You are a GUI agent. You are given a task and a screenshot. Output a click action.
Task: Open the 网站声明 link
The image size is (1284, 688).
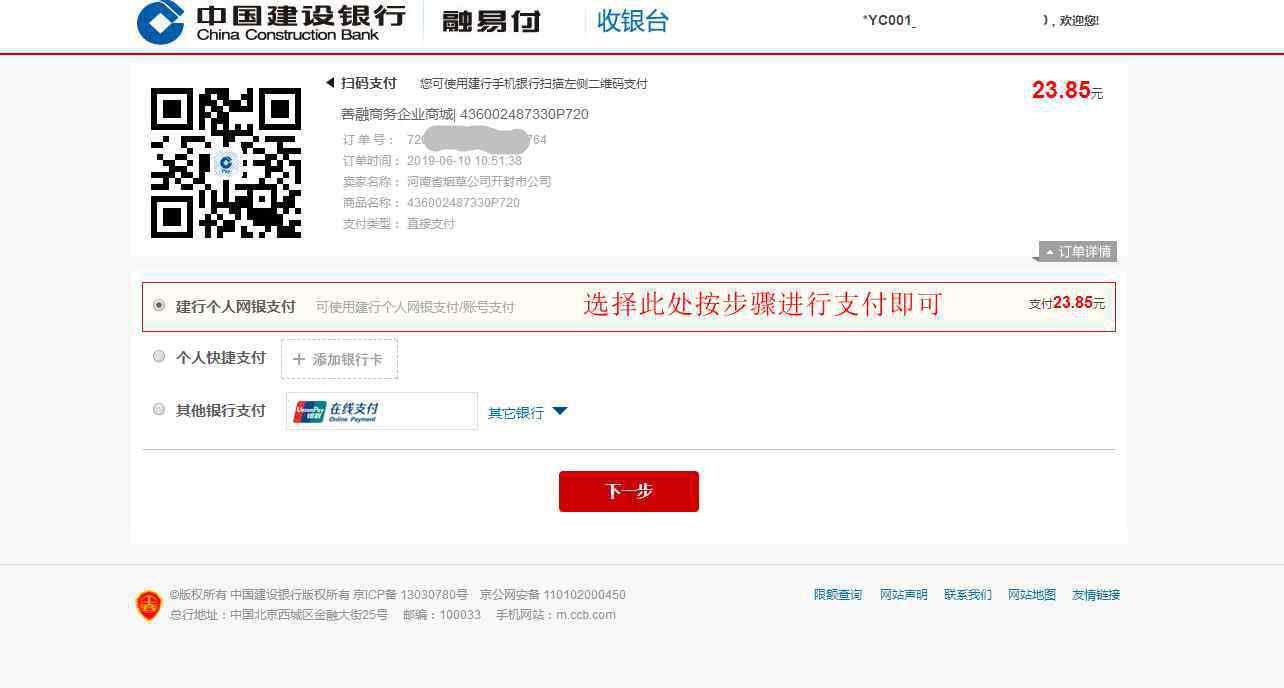coord(904,595)
